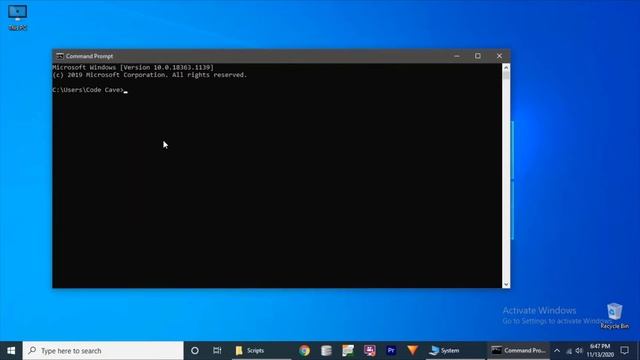This screenshot has width=640, height=360.
Task: Click the console scrollbar thumb
Action: pyautogui.click(x=506, y=76)
